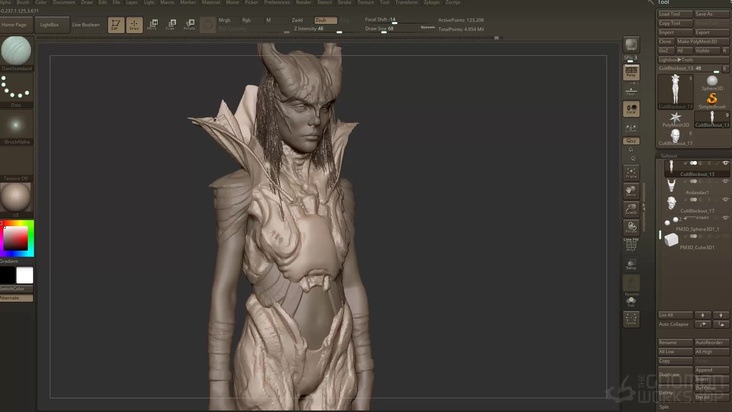
Task: Open the Color menu
Action: click(41, 2)
